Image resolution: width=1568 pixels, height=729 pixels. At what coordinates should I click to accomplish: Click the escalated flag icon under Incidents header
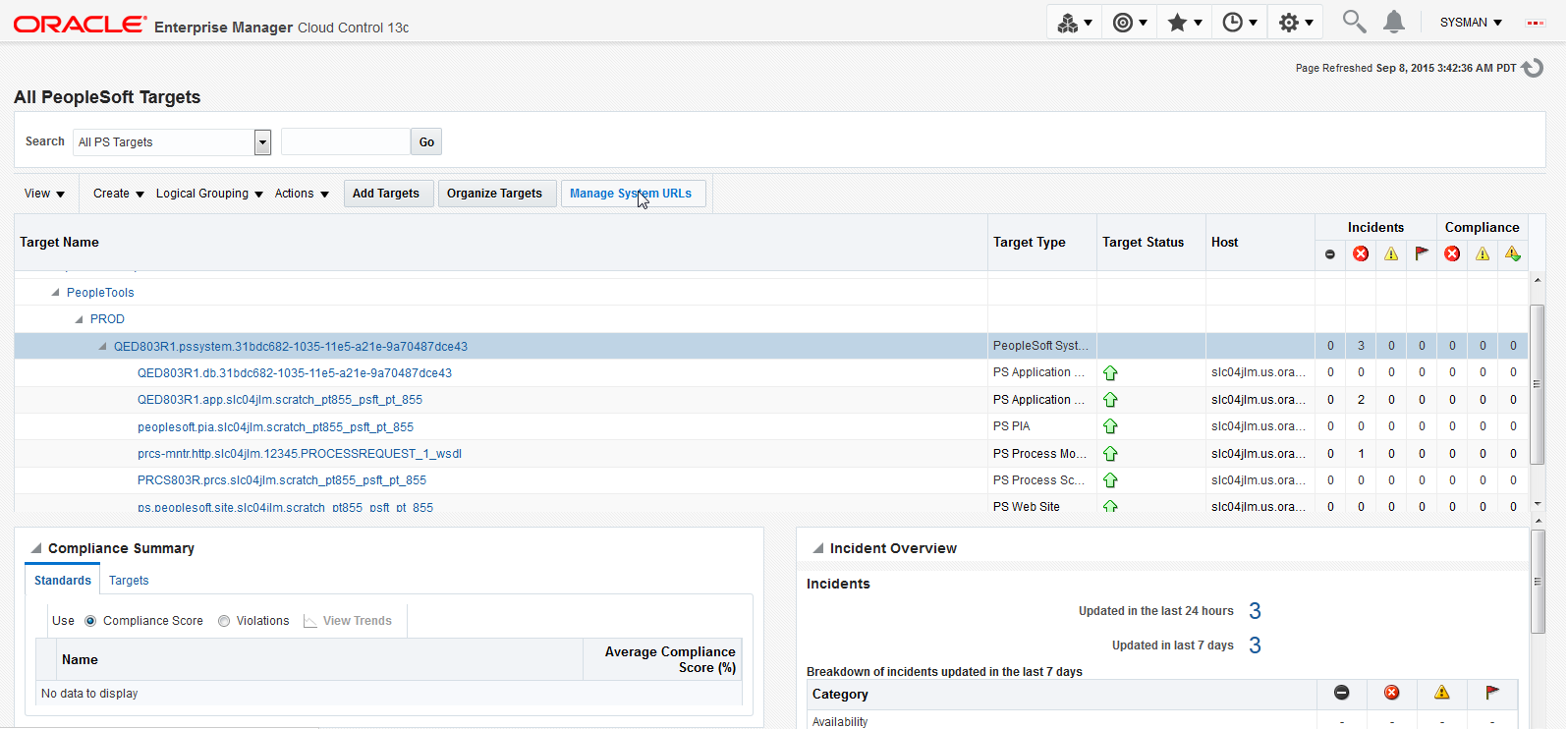click(x=1422, y=253)
